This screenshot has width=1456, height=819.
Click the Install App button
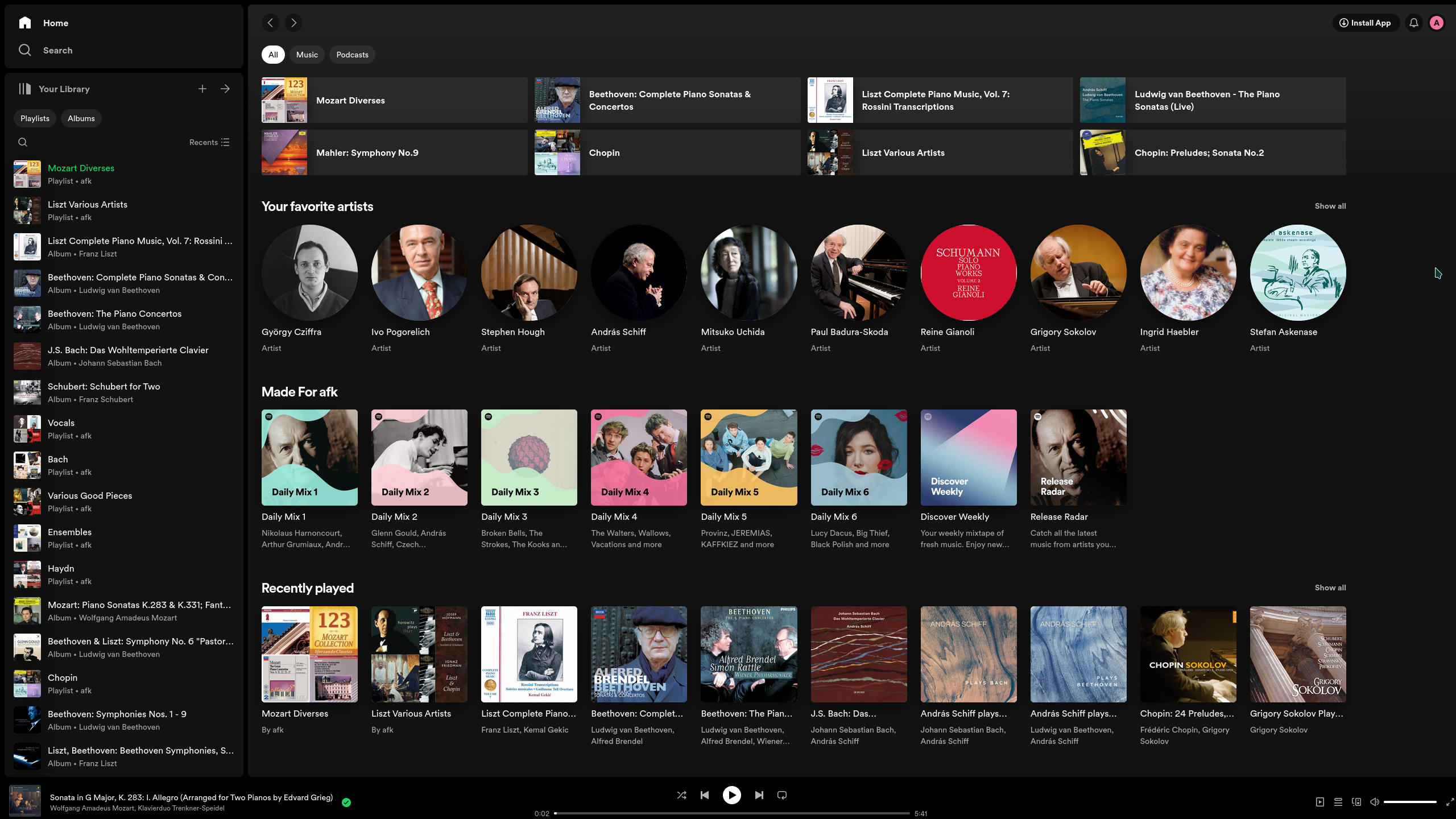[x=1365, y=23]
